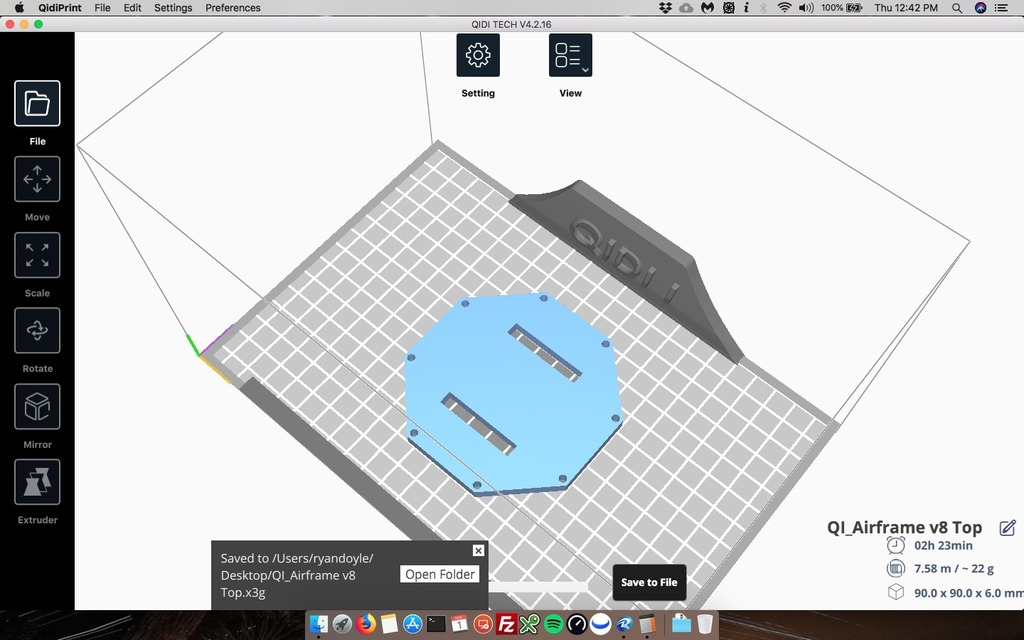
Task: Select the Move tool
Action: tap(37, 180)
